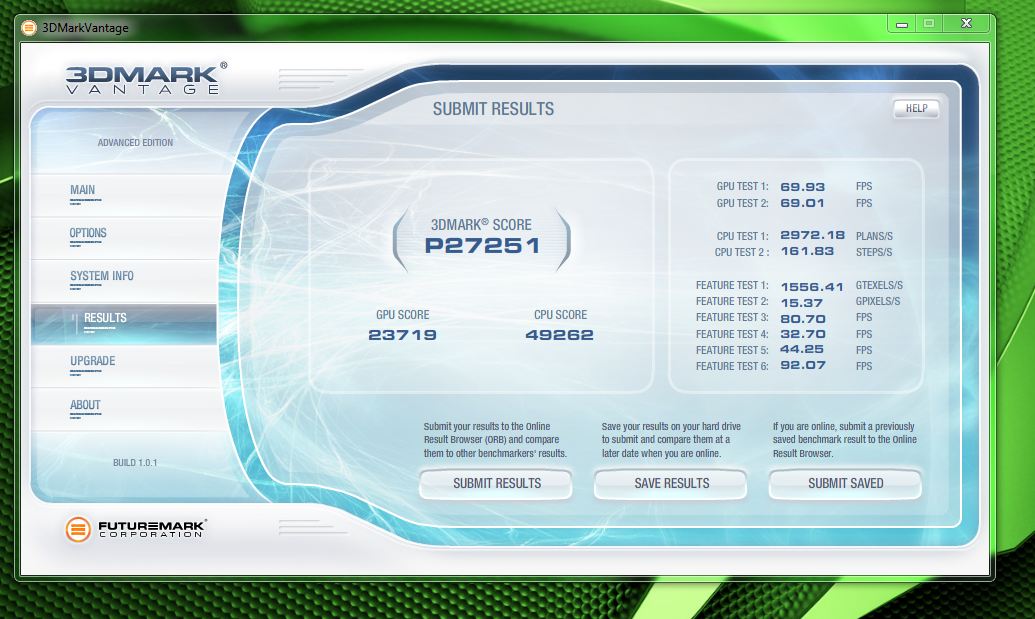The image size is (1035, 619).
Task: Close the 3DMarkVantage window
Action: (966, 24)
